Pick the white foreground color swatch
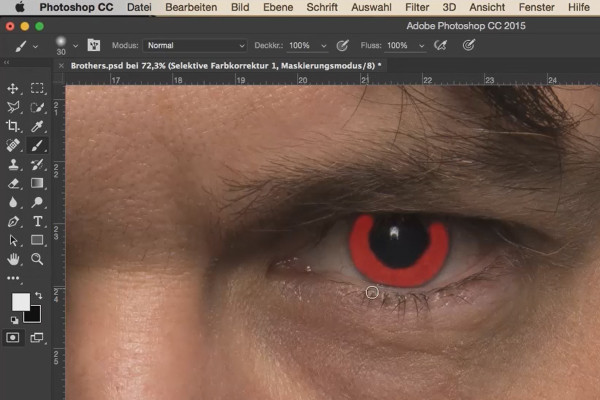600x400 pixels. pyautogui.click(x=19, y=301)
